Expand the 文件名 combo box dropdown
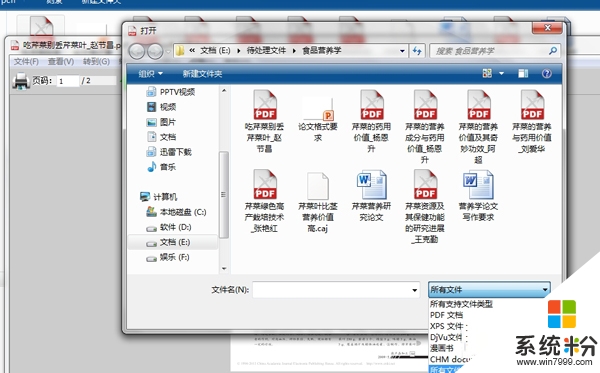Viewport: 600px width, 373px height. click(414, 290)
